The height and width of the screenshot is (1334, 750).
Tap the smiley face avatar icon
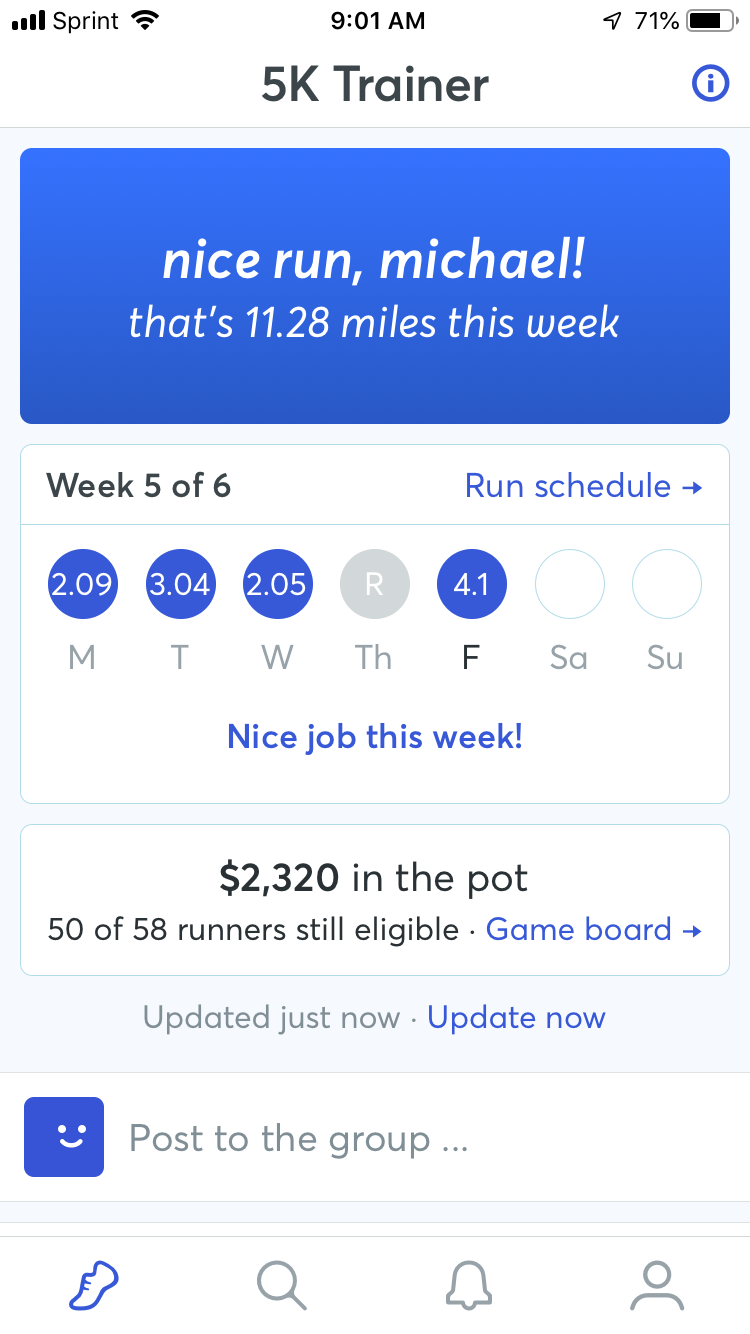click(64, 1137)
